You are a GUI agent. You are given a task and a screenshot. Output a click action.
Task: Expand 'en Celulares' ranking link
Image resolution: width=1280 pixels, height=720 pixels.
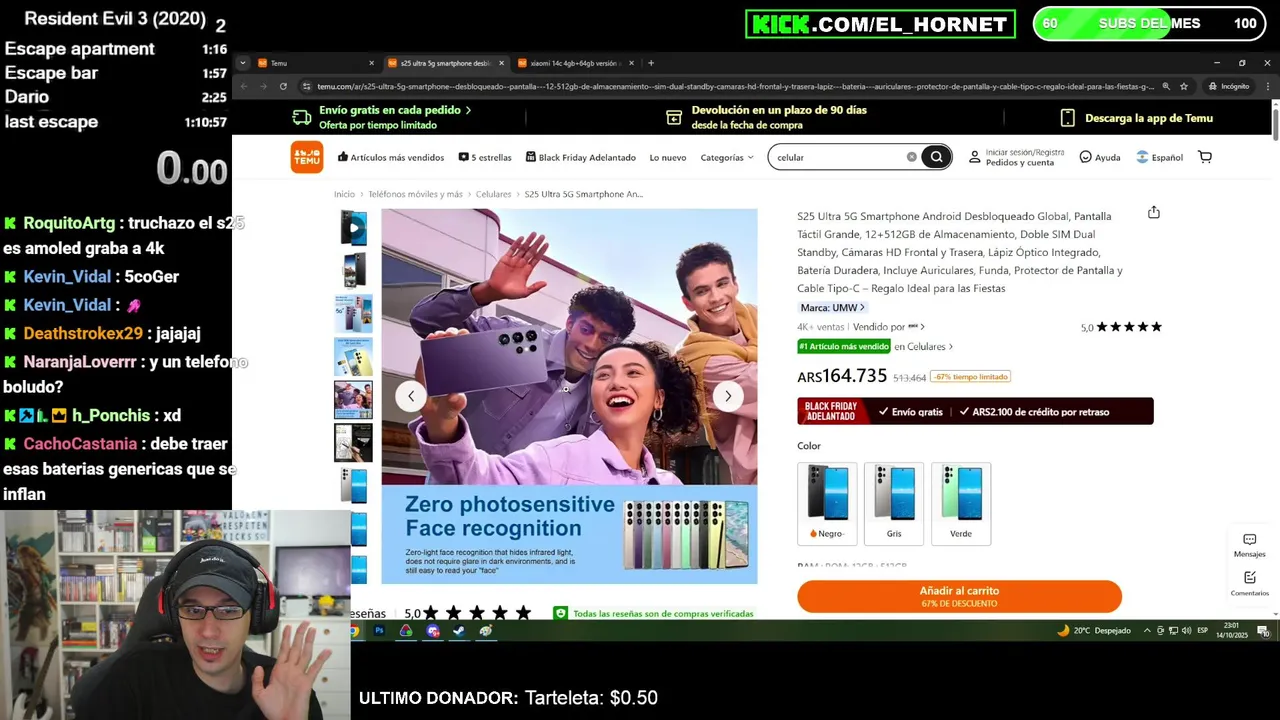(923, 347)
